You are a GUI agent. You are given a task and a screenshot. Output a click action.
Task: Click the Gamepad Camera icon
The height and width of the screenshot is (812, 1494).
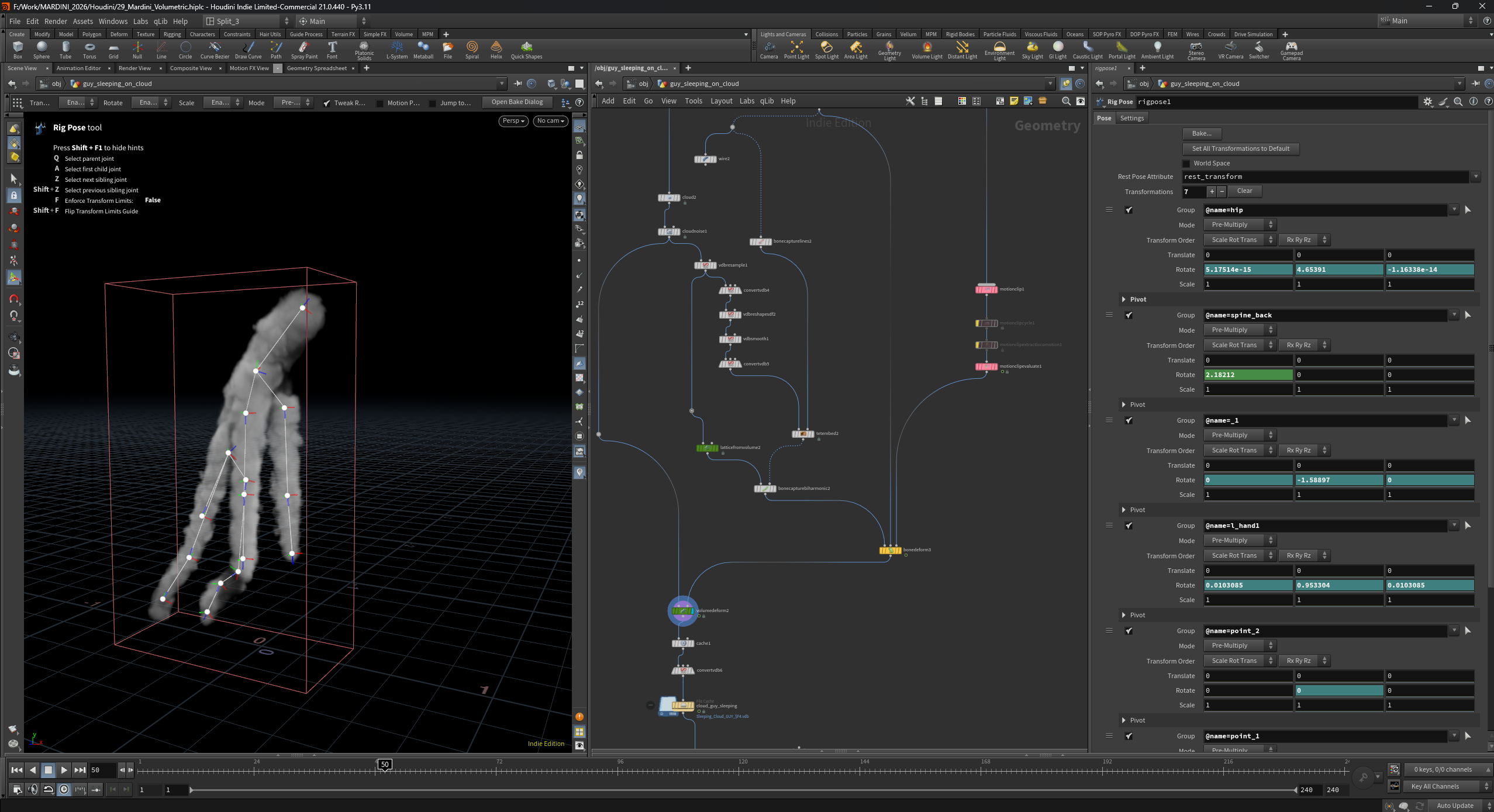coord(1292,51)
